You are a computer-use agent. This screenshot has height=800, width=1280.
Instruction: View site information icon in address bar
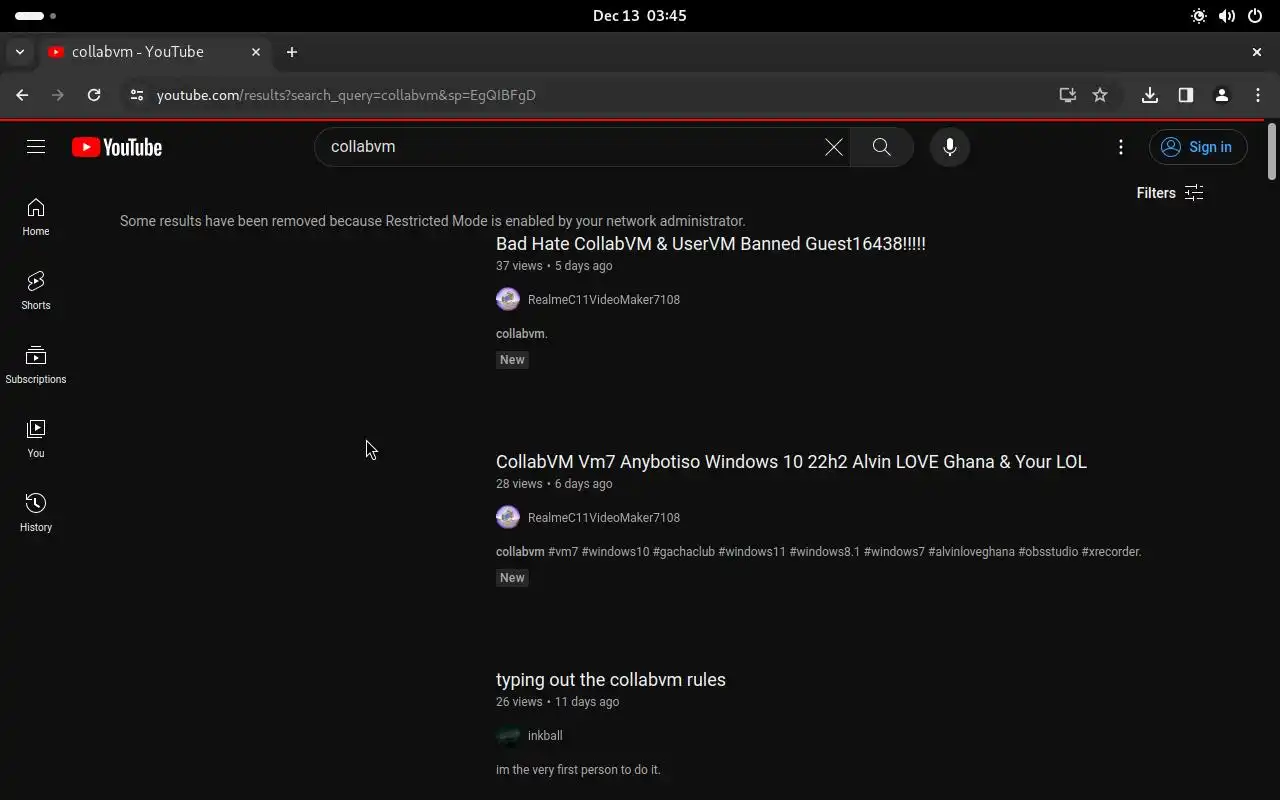[x=137, y=95]
